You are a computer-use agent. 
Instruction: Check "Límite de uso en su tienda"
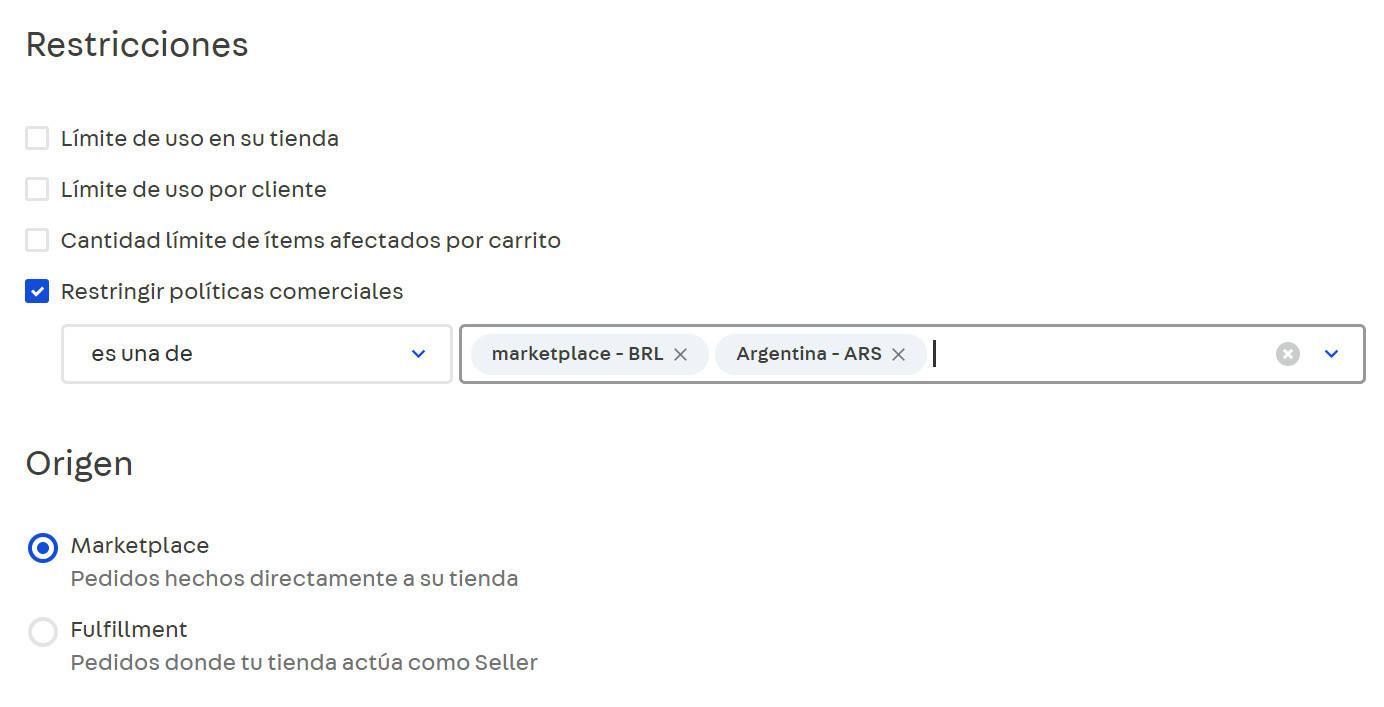(37, 137)
